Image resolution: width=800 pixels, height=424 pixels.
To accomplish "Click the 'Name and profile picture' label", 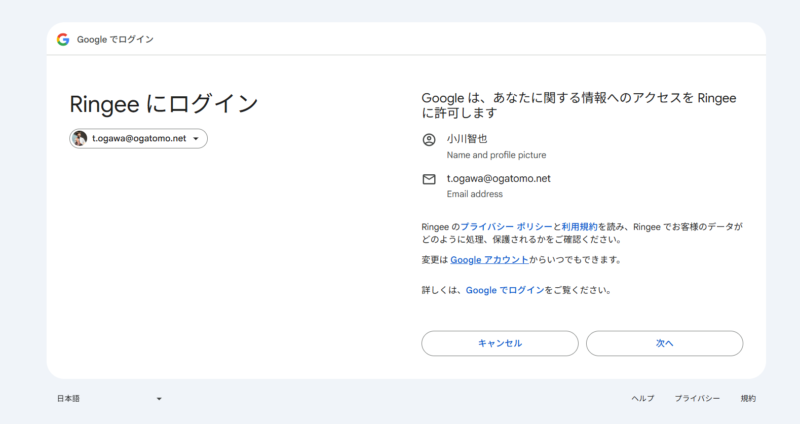I will (x=496, y=155).
